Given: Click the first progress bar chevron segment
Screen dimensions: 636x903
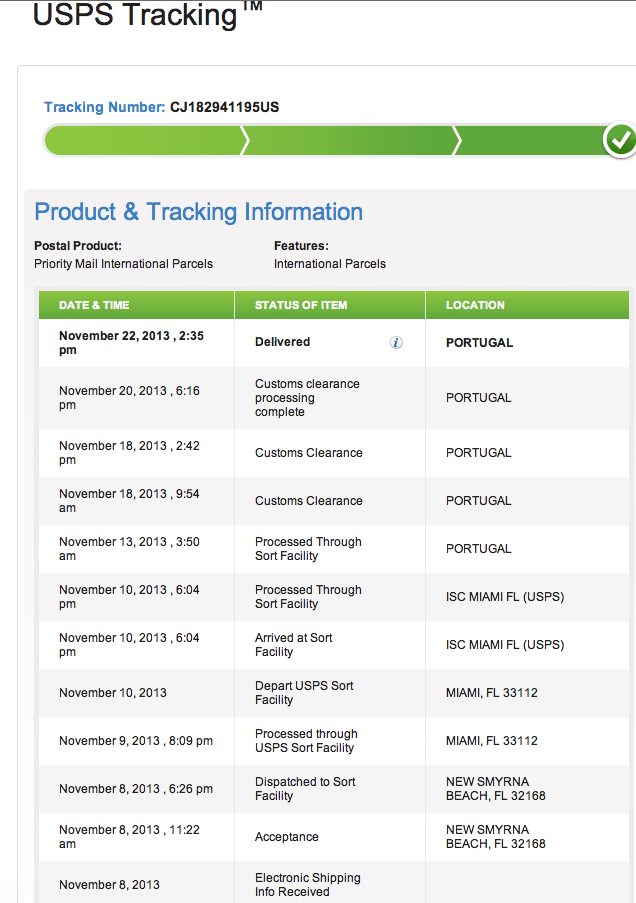Looking at the screenshot, I should tap(146, 141).
